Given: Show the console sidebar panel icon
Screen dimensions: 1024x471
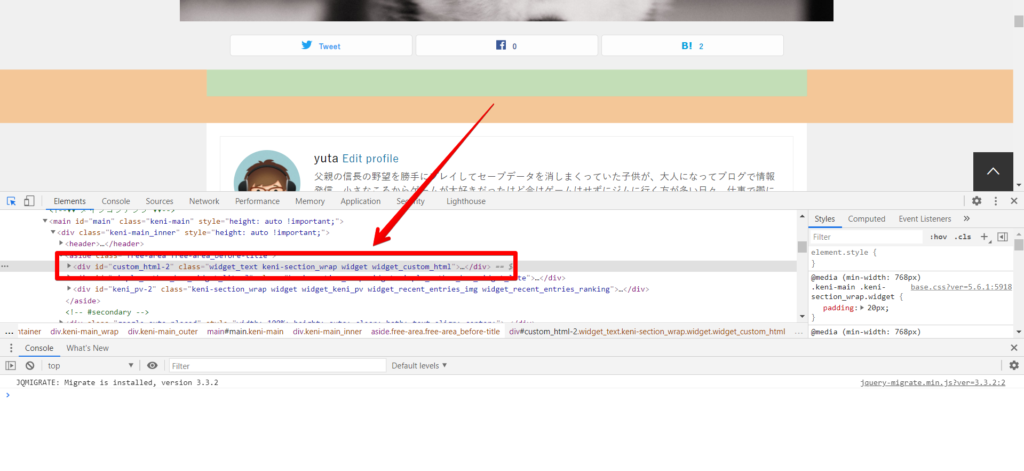Looking at the screenshot, I should pos(11,366).
